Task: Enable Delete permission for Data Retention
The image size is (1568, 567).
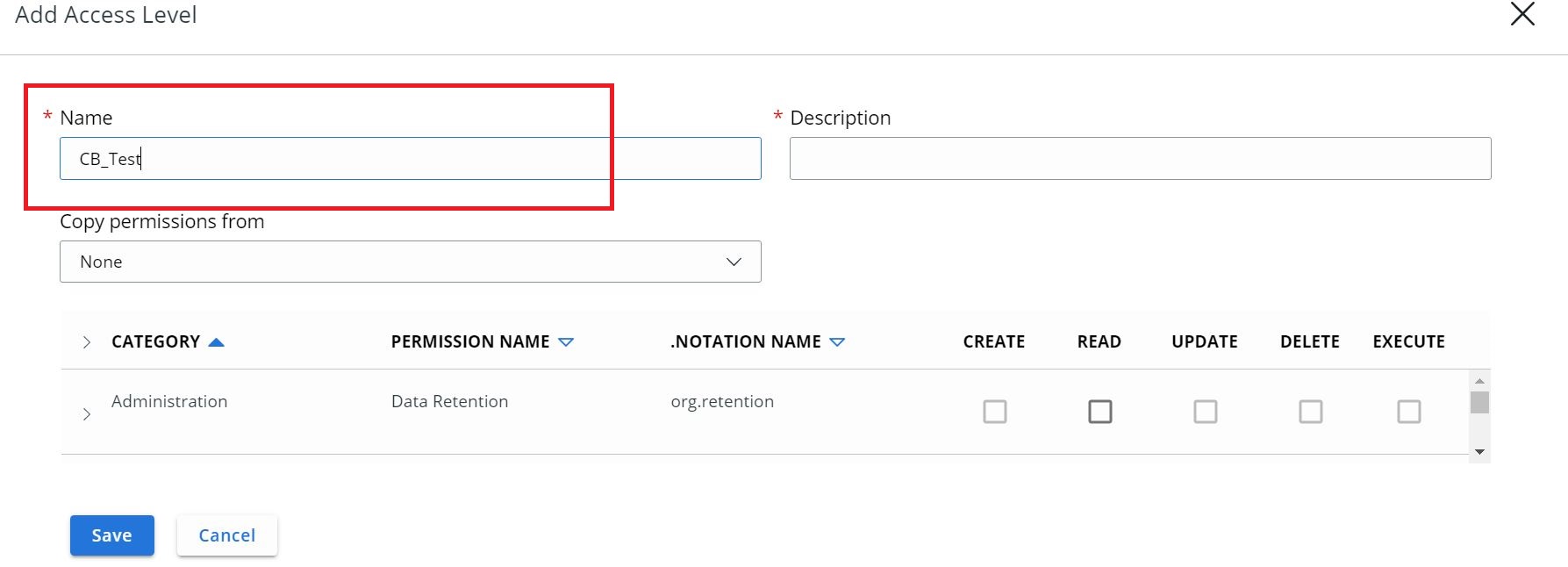Action: coord(1310,412)
